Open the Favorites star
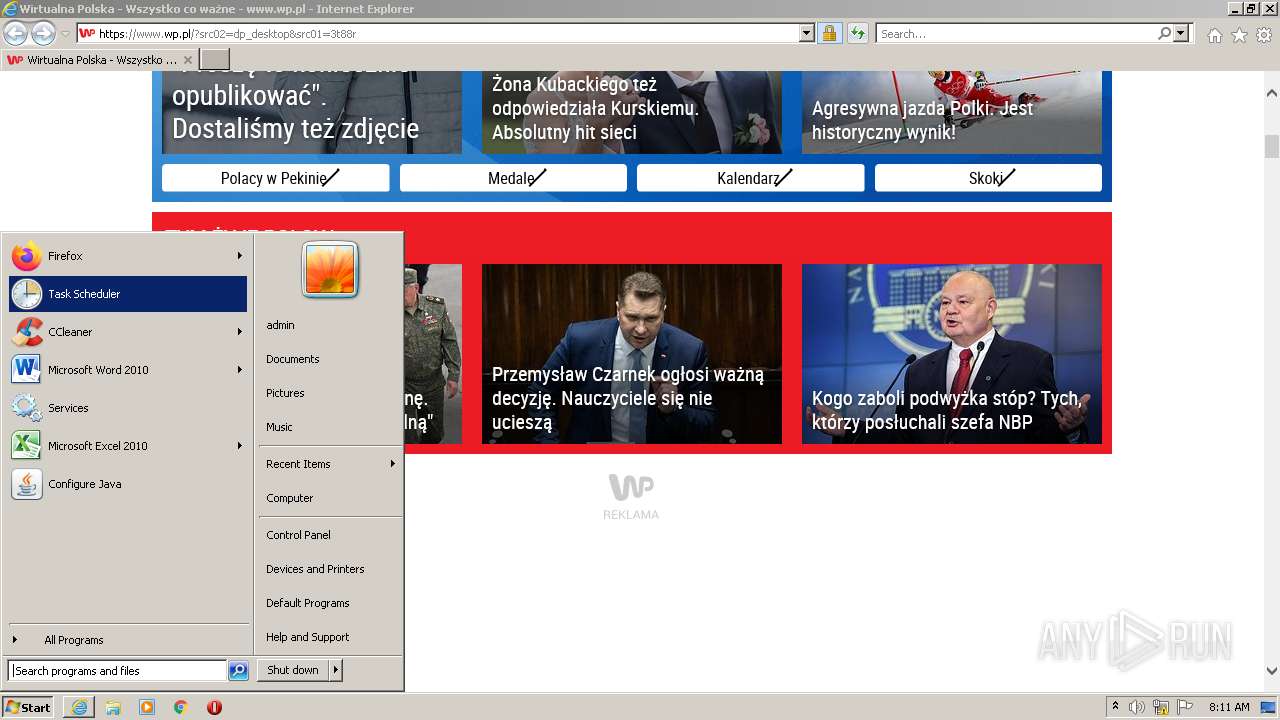 coord(1239,35)
